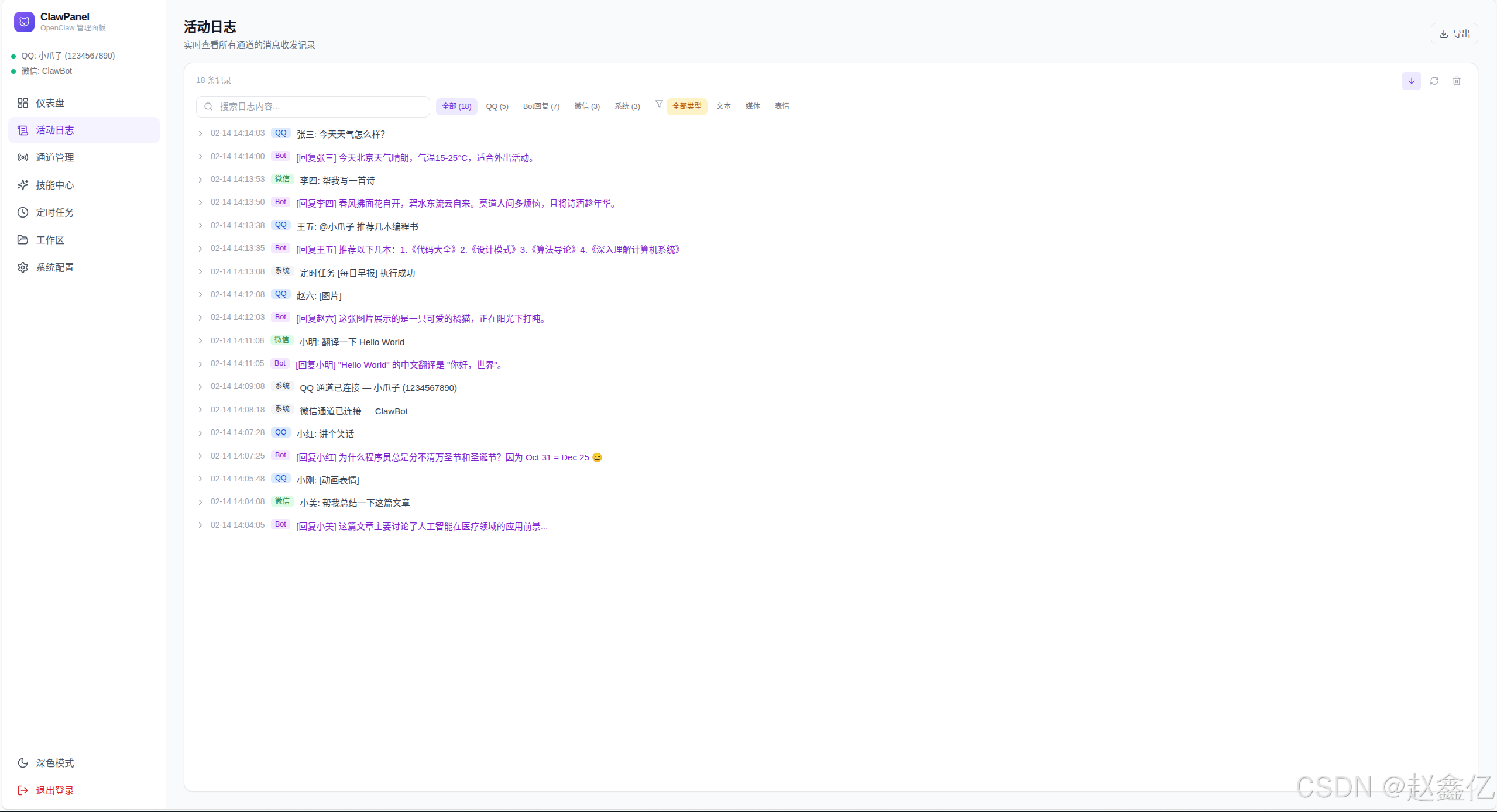This screenshot has width=1497, height=812.
Task: Expand the 张三 weather question log row
Action: coord(200,134)
